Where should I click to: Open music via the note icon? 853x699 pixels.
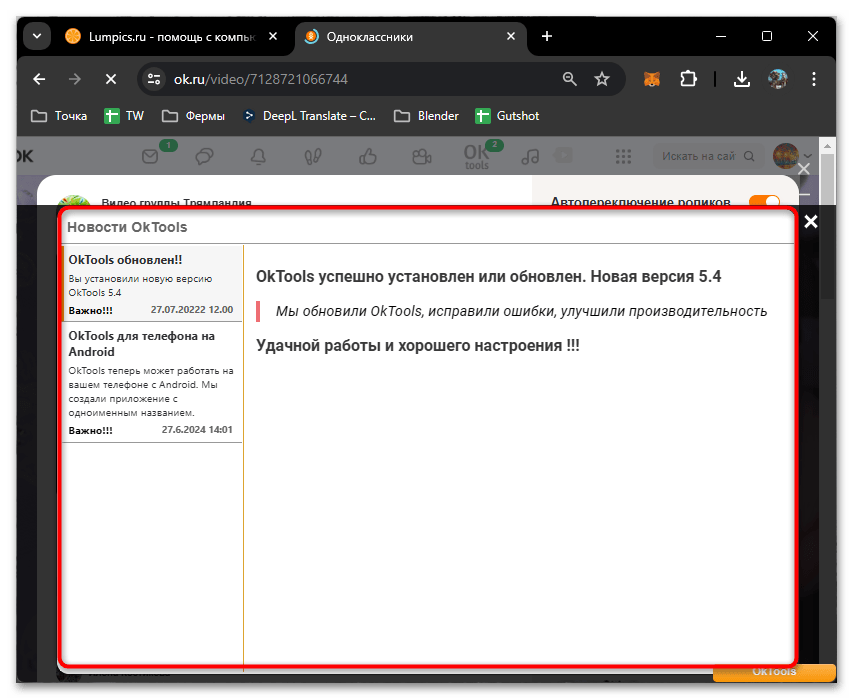pos(531,156)
